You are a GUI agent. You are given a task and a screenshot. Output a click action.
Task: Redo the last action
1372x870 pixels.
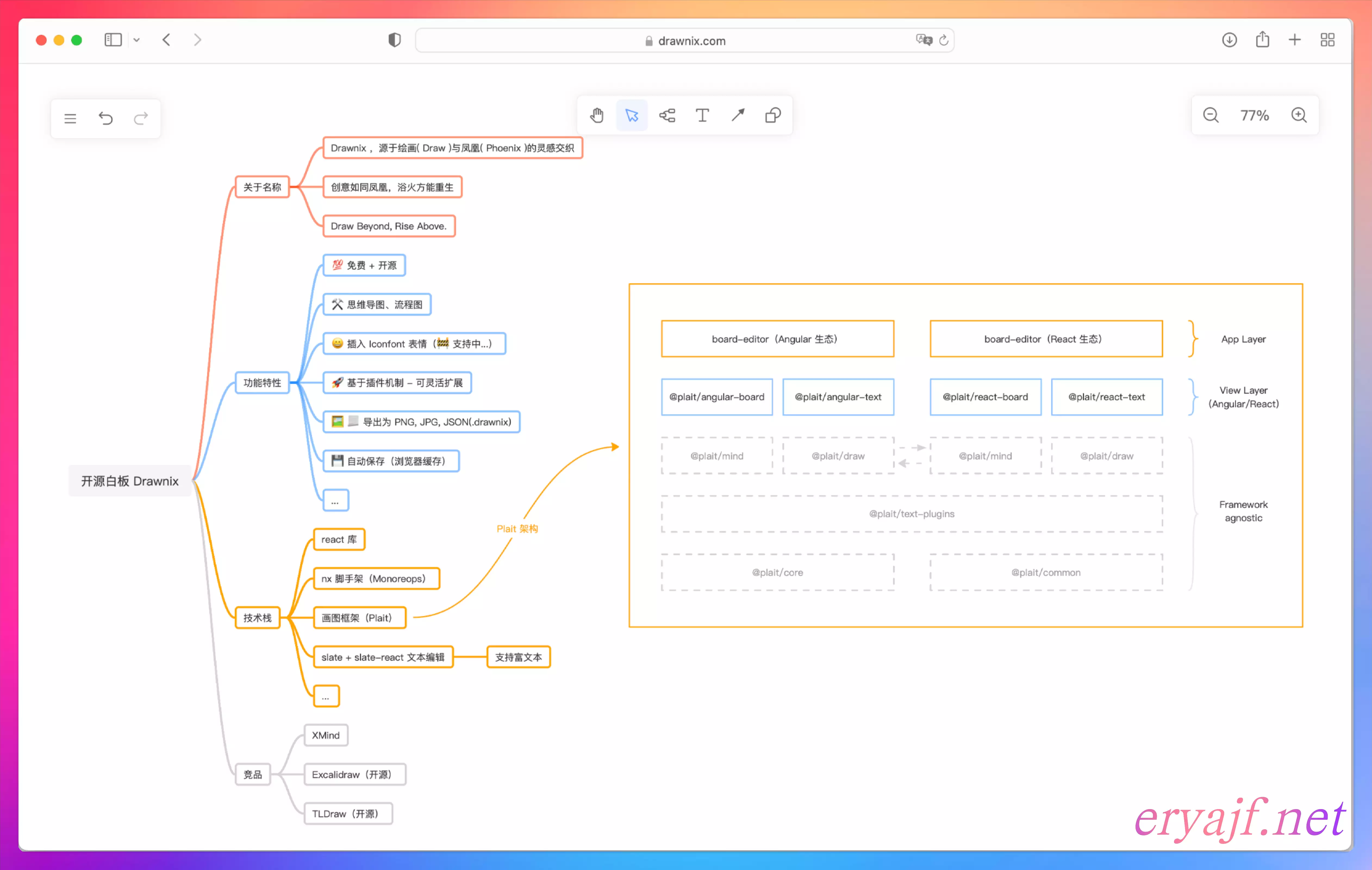[x=141, y=119]
